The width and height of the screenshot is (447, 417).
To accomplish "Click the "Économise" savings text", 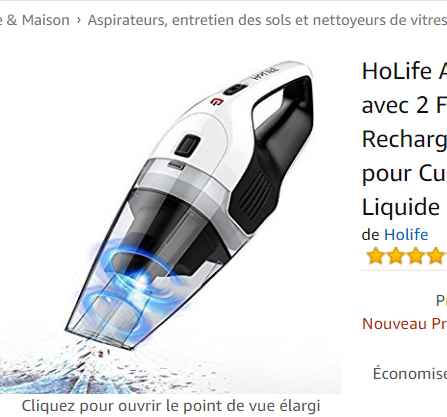I will 410,373.
